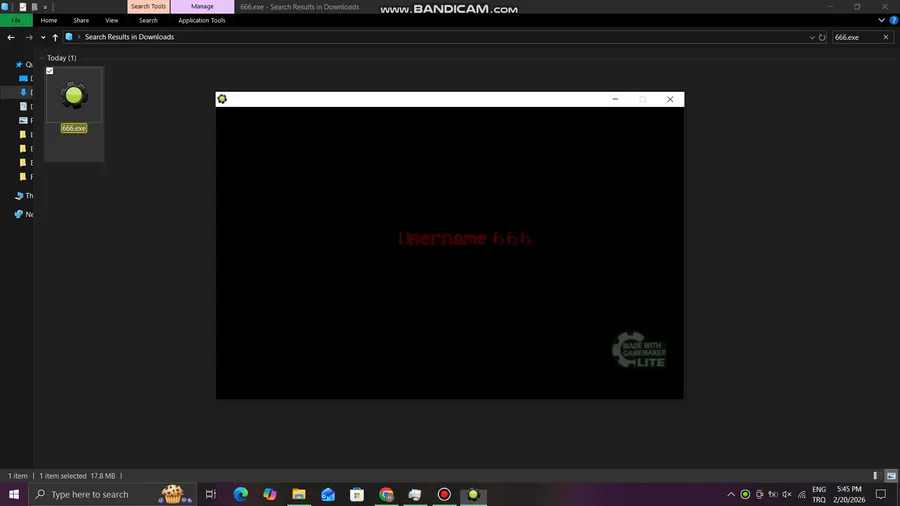The image size is (900, 506).
Task: Click the red Username 666 text
Action: point(465,238)
